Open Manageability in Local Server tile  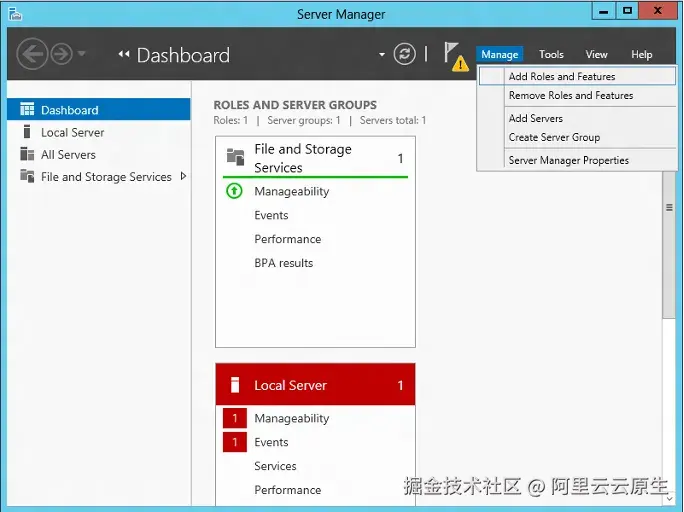tap(292, 419)
